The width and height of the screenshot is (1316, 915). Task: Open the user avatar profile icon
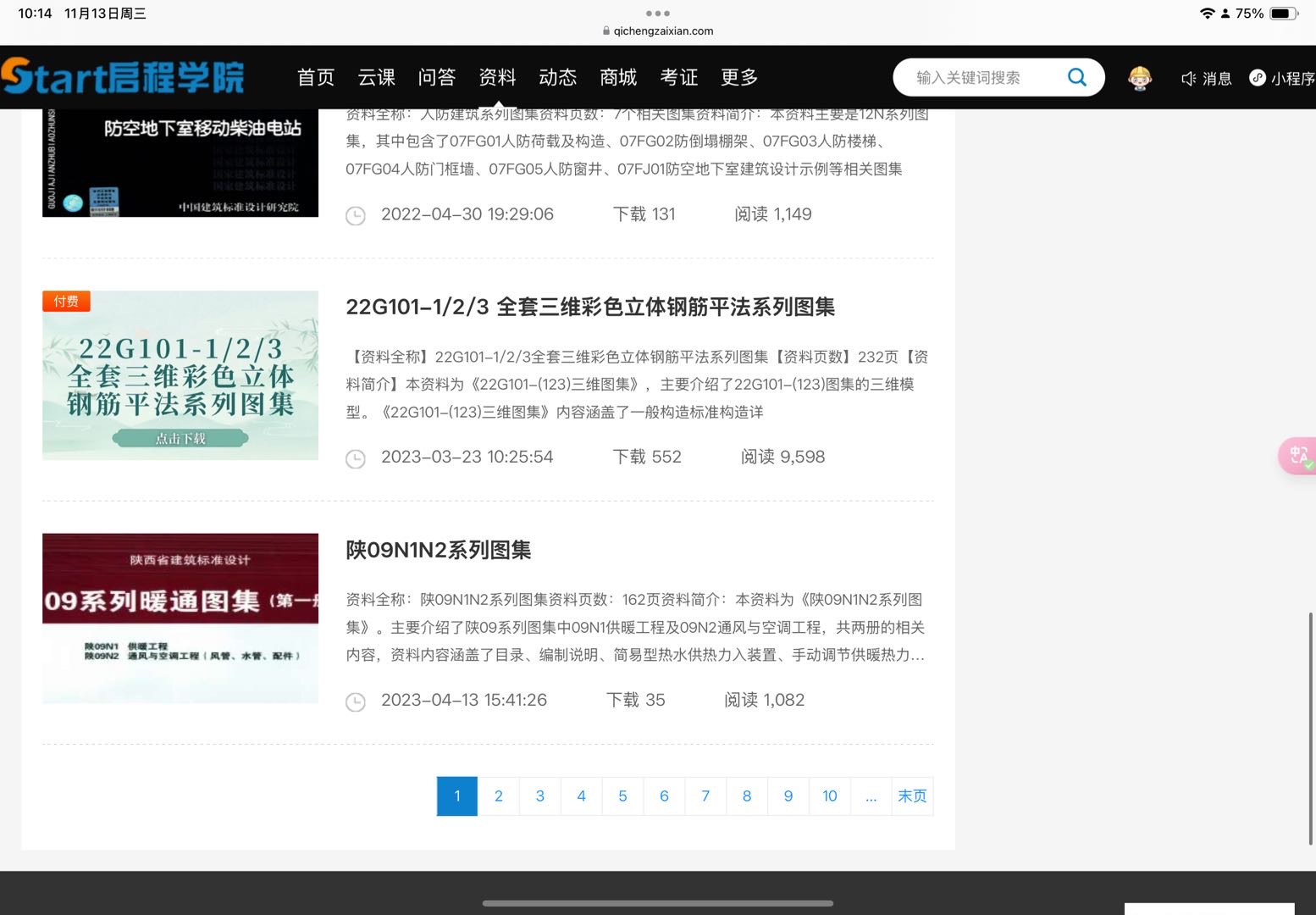1140,78
